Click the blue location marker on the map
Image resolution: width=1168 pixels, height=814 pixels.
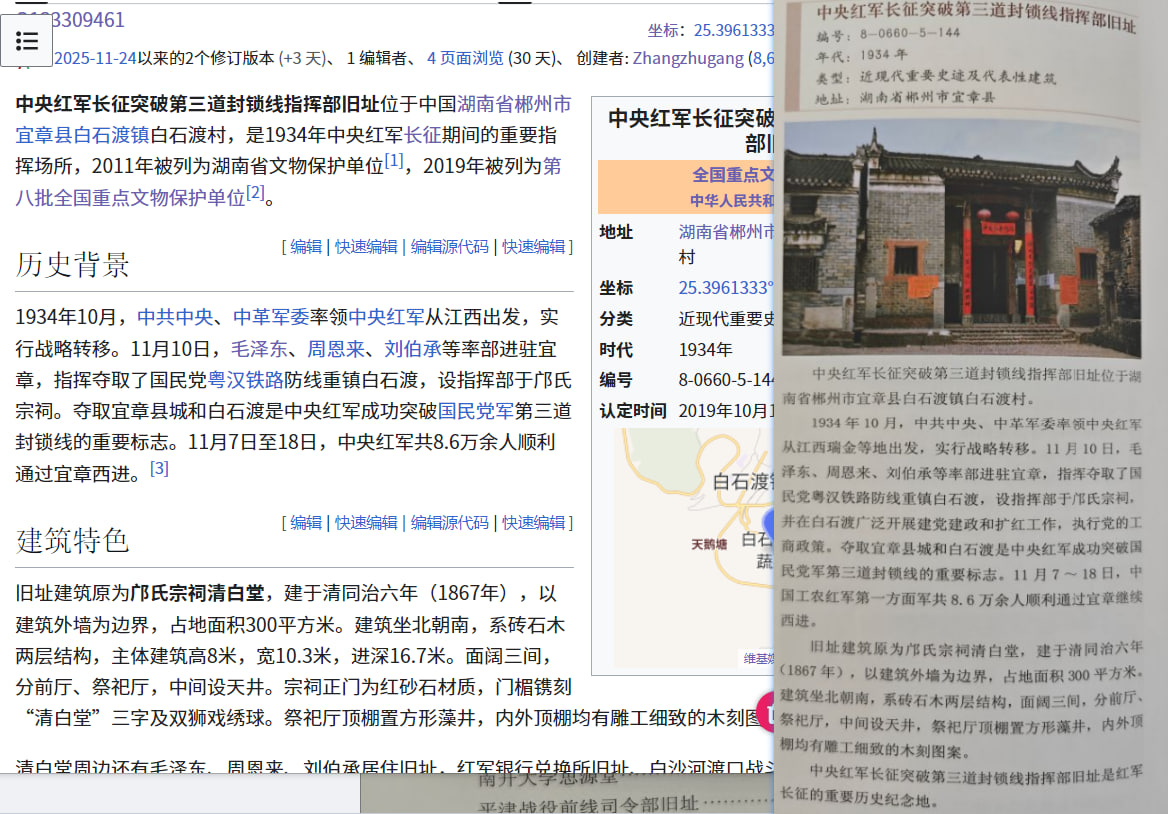click(x=768, y=521)
